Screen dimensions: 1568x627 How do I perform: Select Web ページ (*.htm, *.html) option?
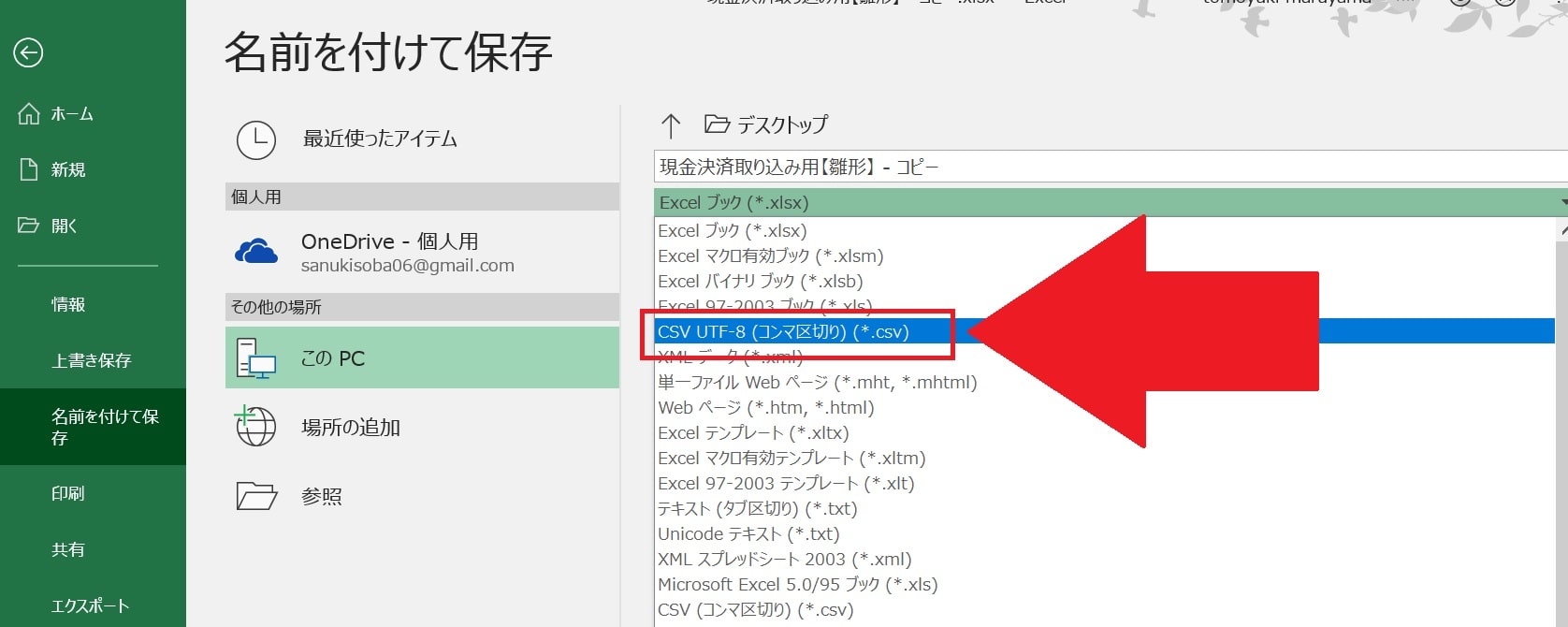point(765,408)
